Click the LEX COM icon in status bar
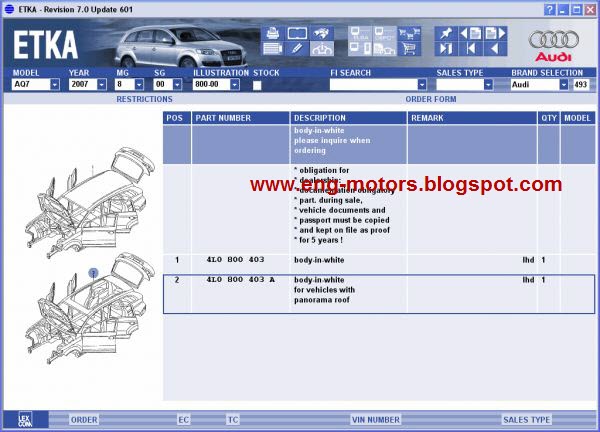Screen dimensions: 600x432 point(25,419)
